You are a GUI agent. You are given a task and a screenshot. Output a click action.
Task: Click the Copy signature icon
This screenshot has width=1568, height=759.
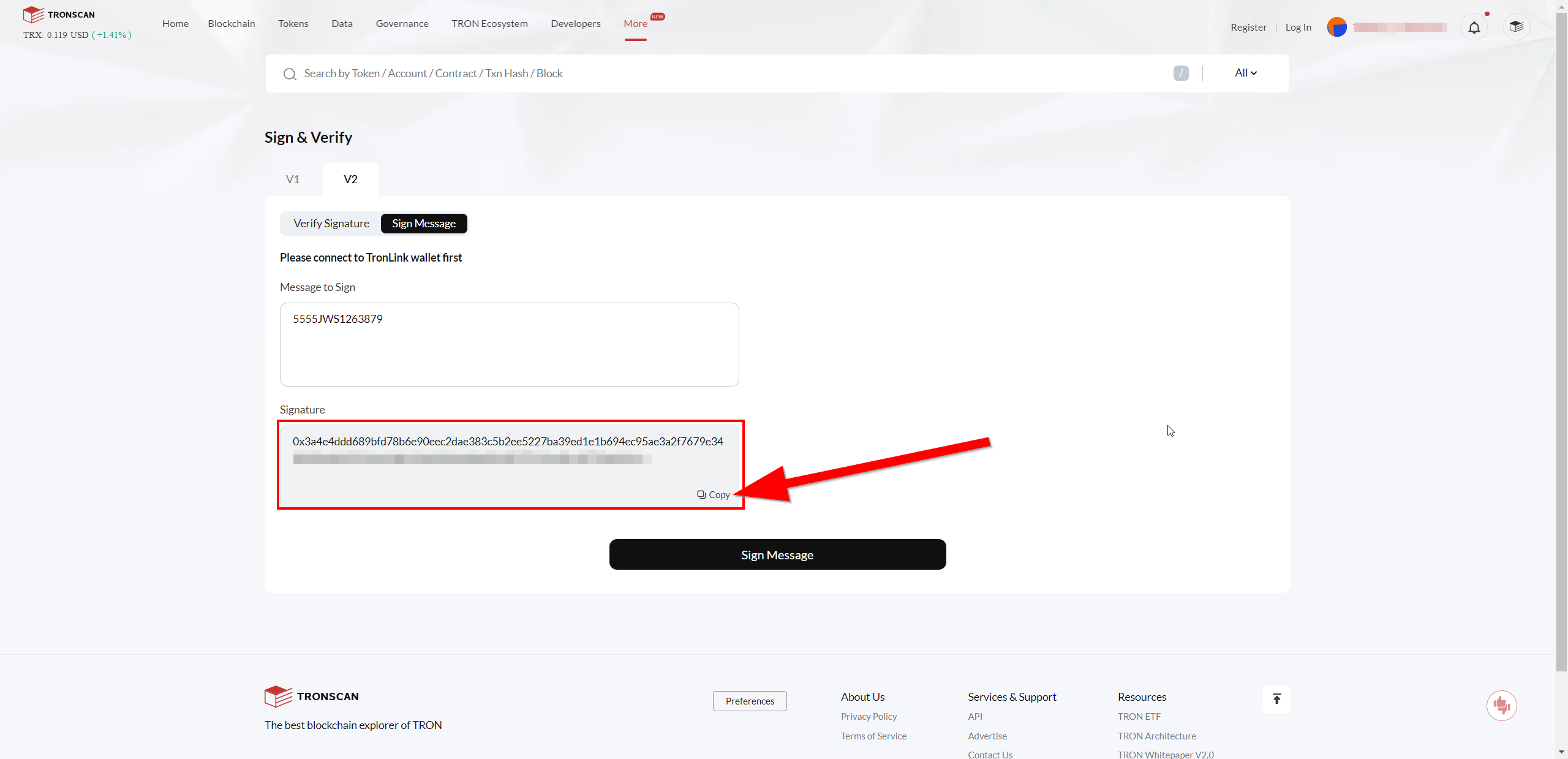[701, 494]
